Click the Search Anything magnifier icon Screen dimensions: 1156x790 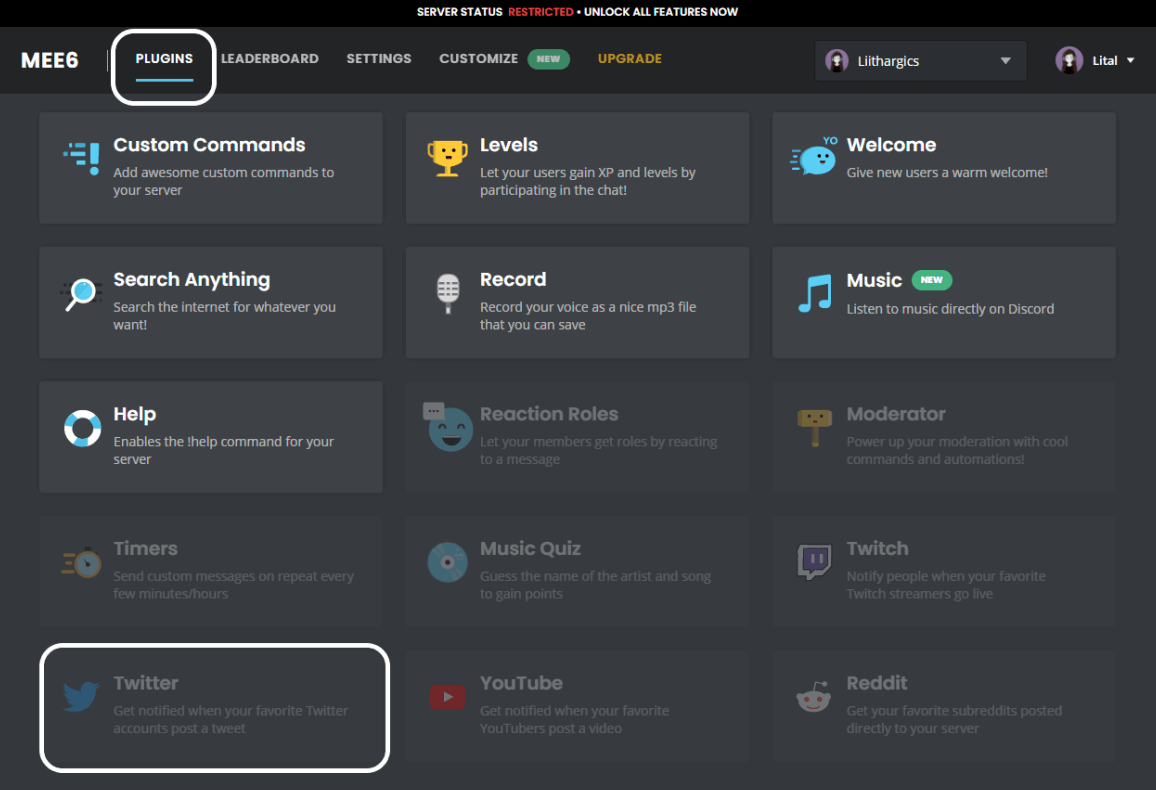(80, 294)
